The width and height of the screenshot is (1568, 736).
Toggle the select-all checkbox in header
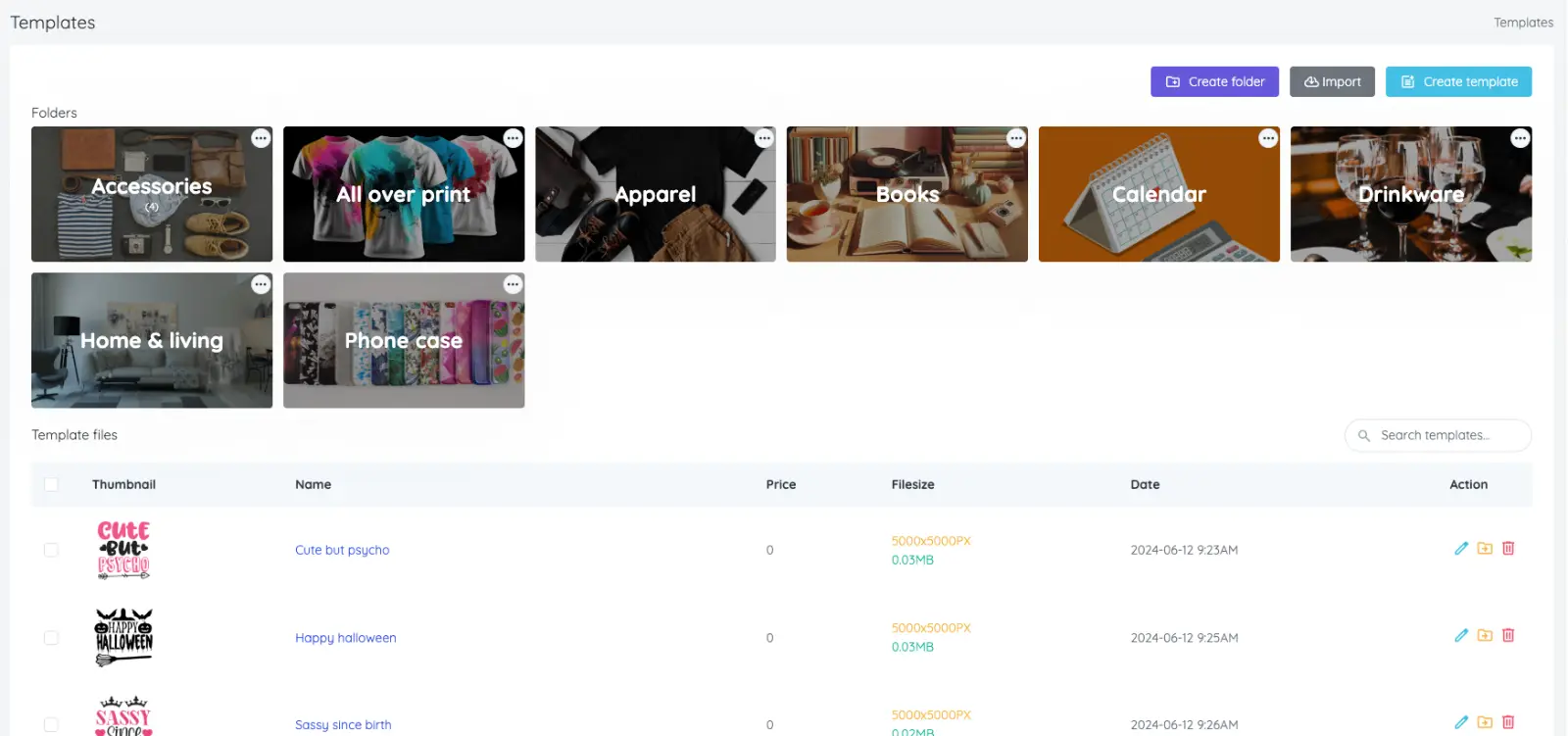point(51,484)
